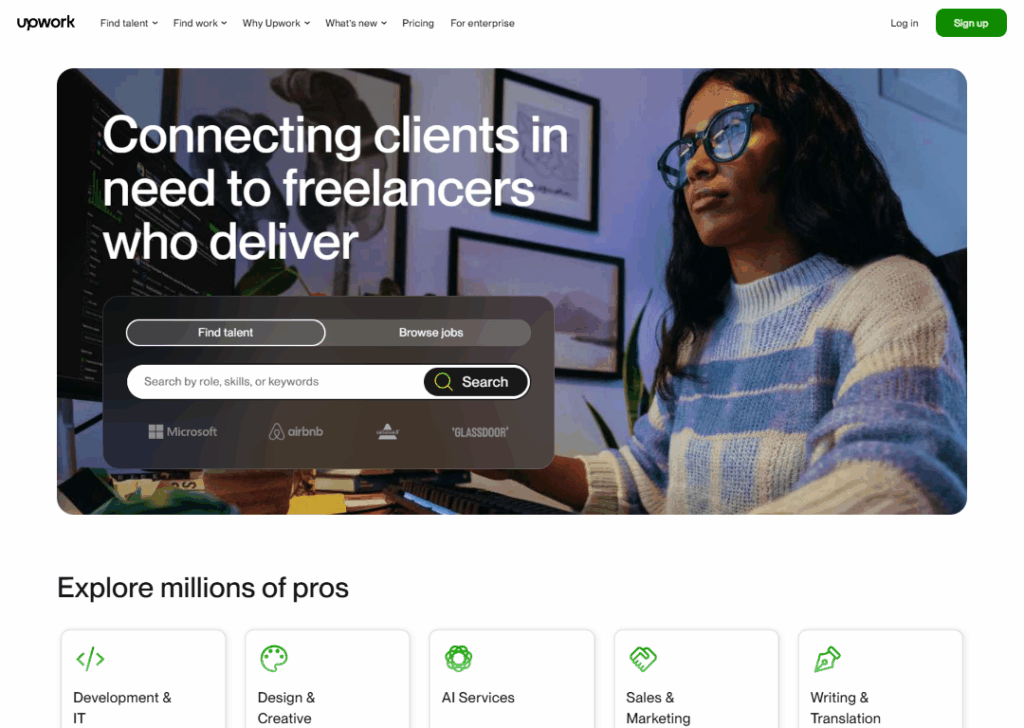Click the Log in link
Viewport: 1024px width, 728px height.
(904, 23)
